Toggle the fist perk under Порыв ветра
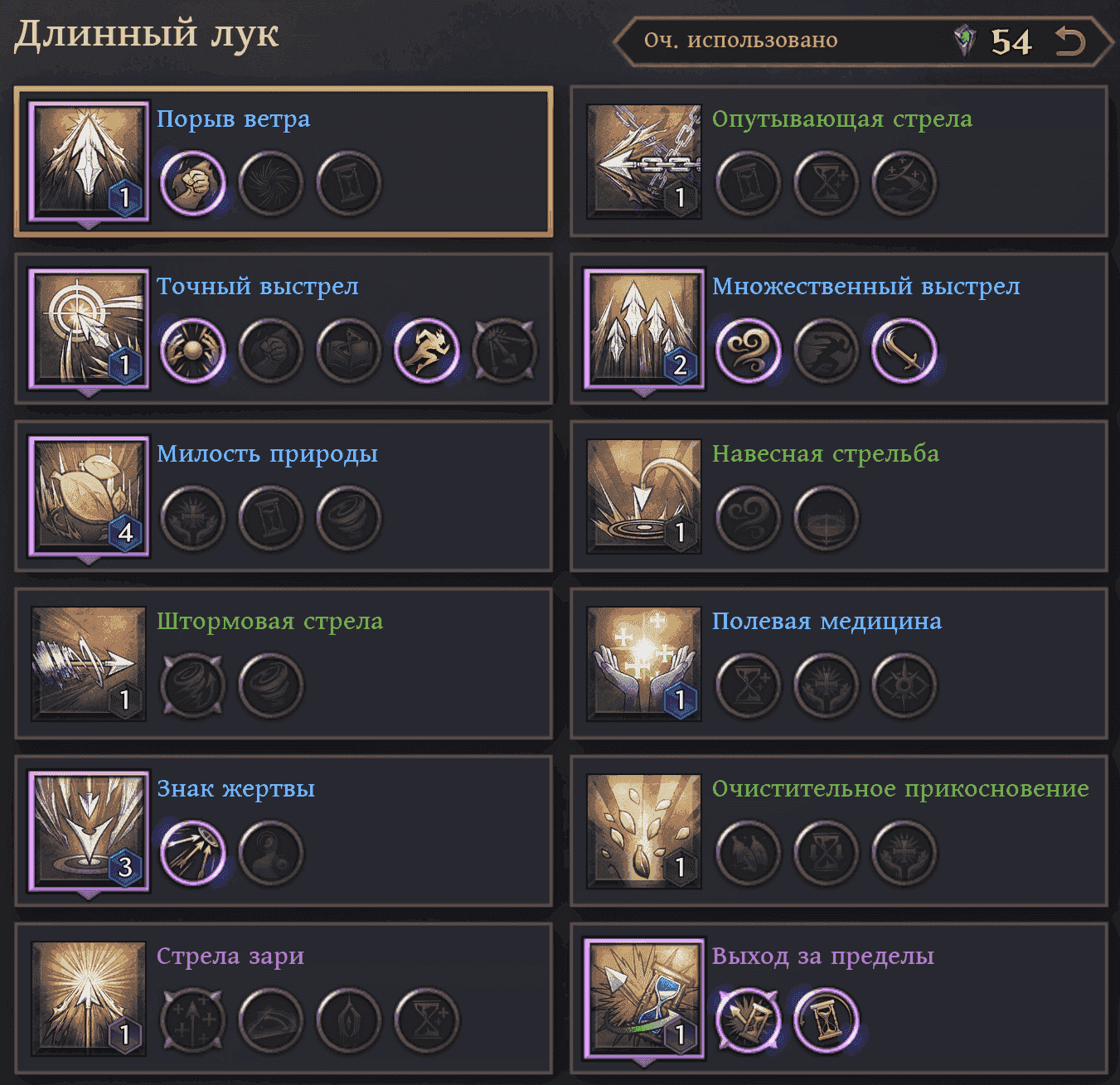Screen dimensions: 1120x1085 point(192,183)
